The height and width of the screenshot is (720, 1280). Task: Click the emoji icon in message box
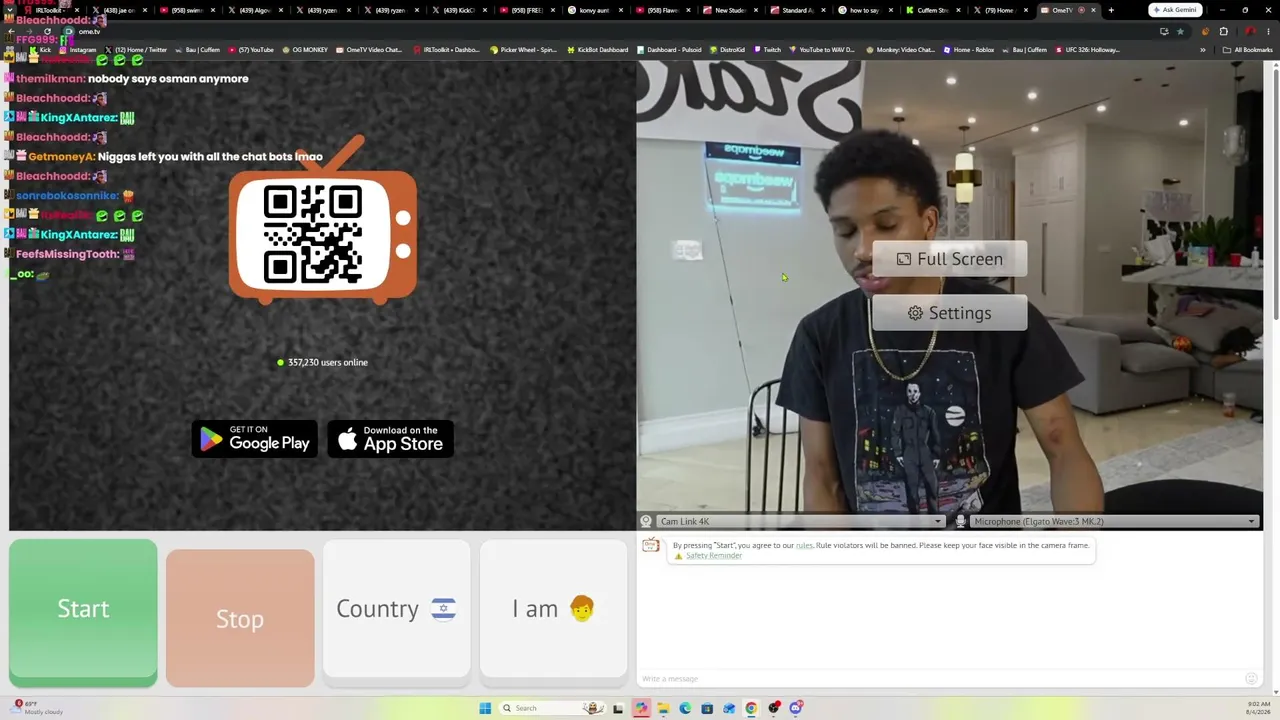pos(1251,679)
